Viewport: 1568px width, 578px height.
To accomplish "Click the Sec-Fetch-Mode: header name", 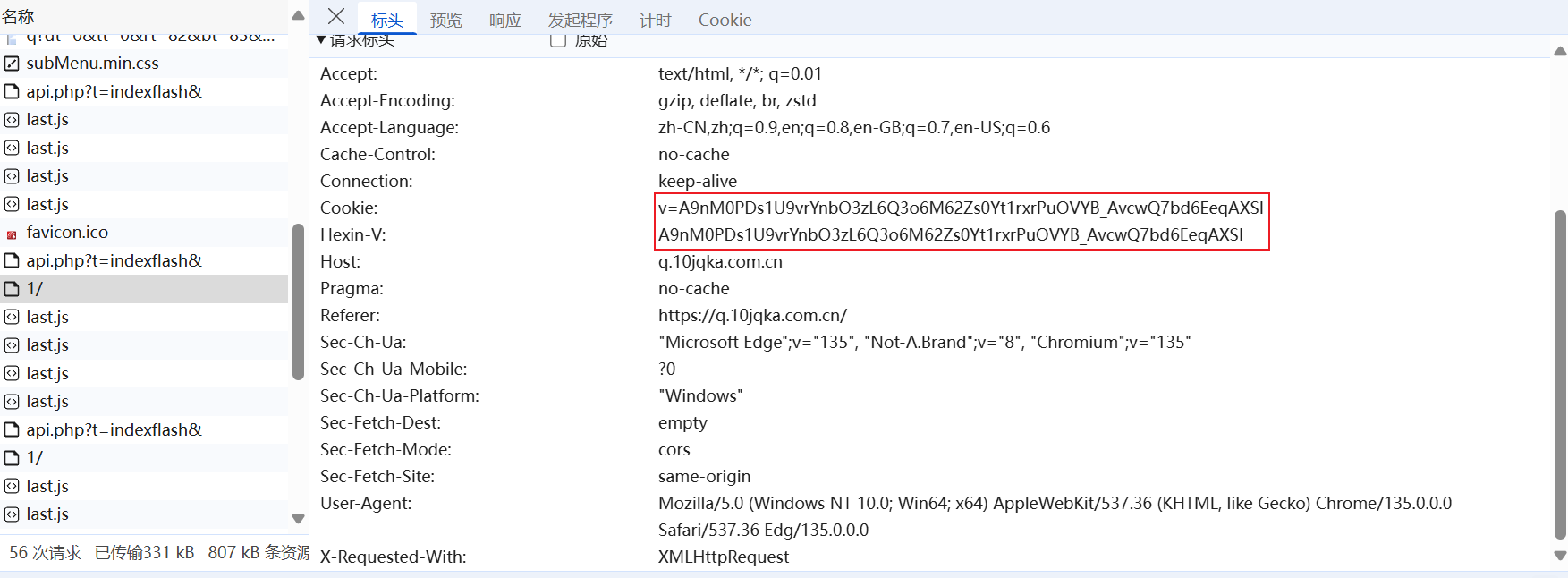I will 386,449.
